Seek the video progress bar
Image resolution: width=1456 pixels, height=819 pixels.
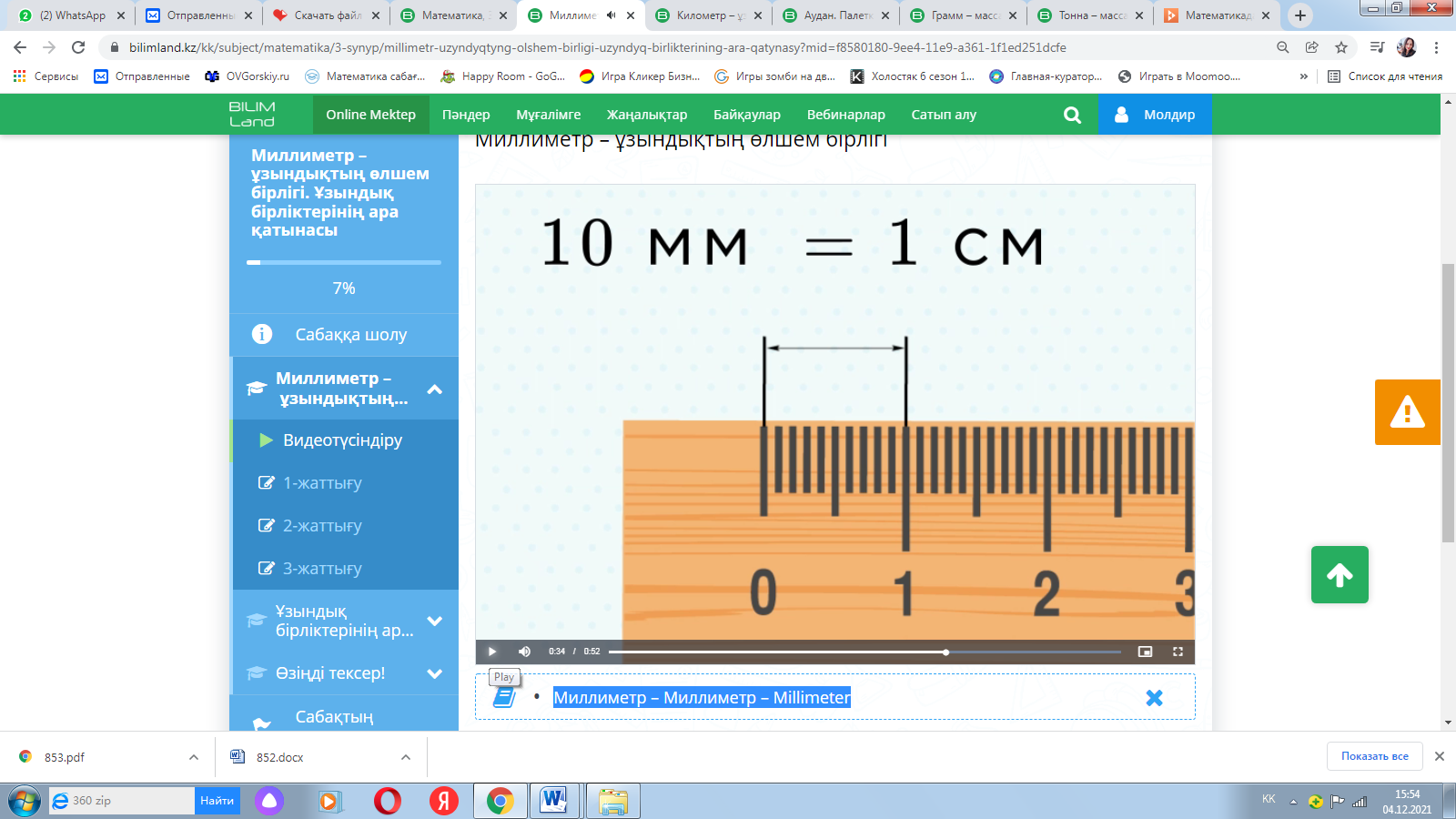(x=864, y=652)
